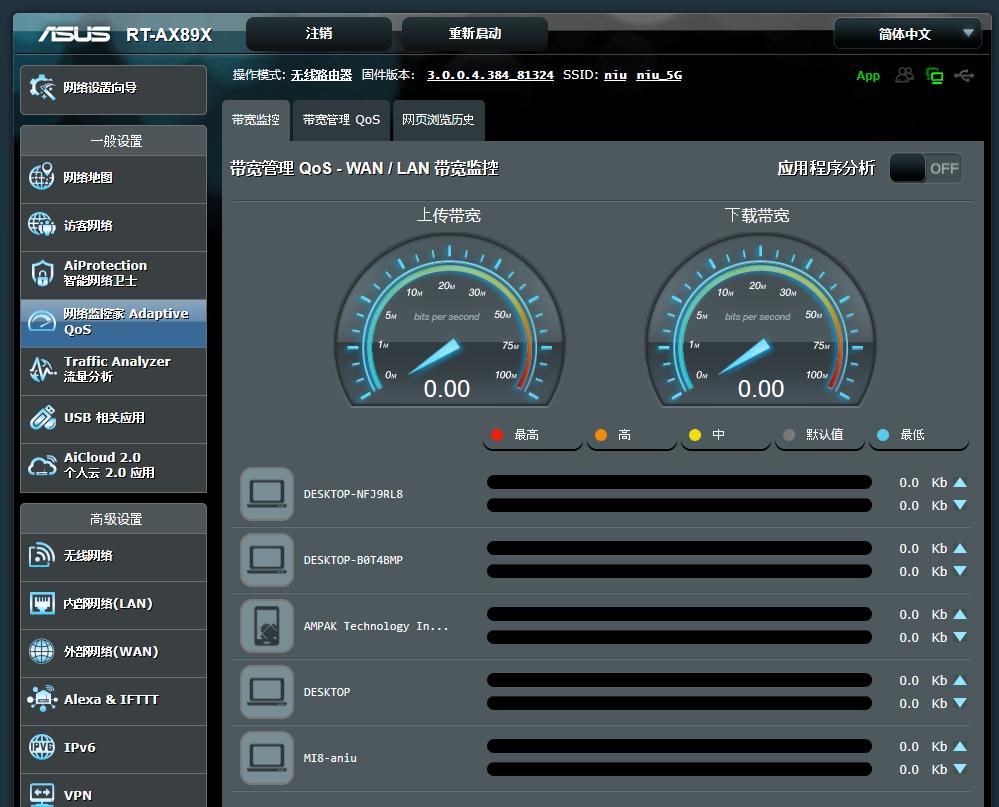Screen dimensions: 999x807
Task: Open Traffic Analyzer 流量分析 icon
Action: click(42, 369)
